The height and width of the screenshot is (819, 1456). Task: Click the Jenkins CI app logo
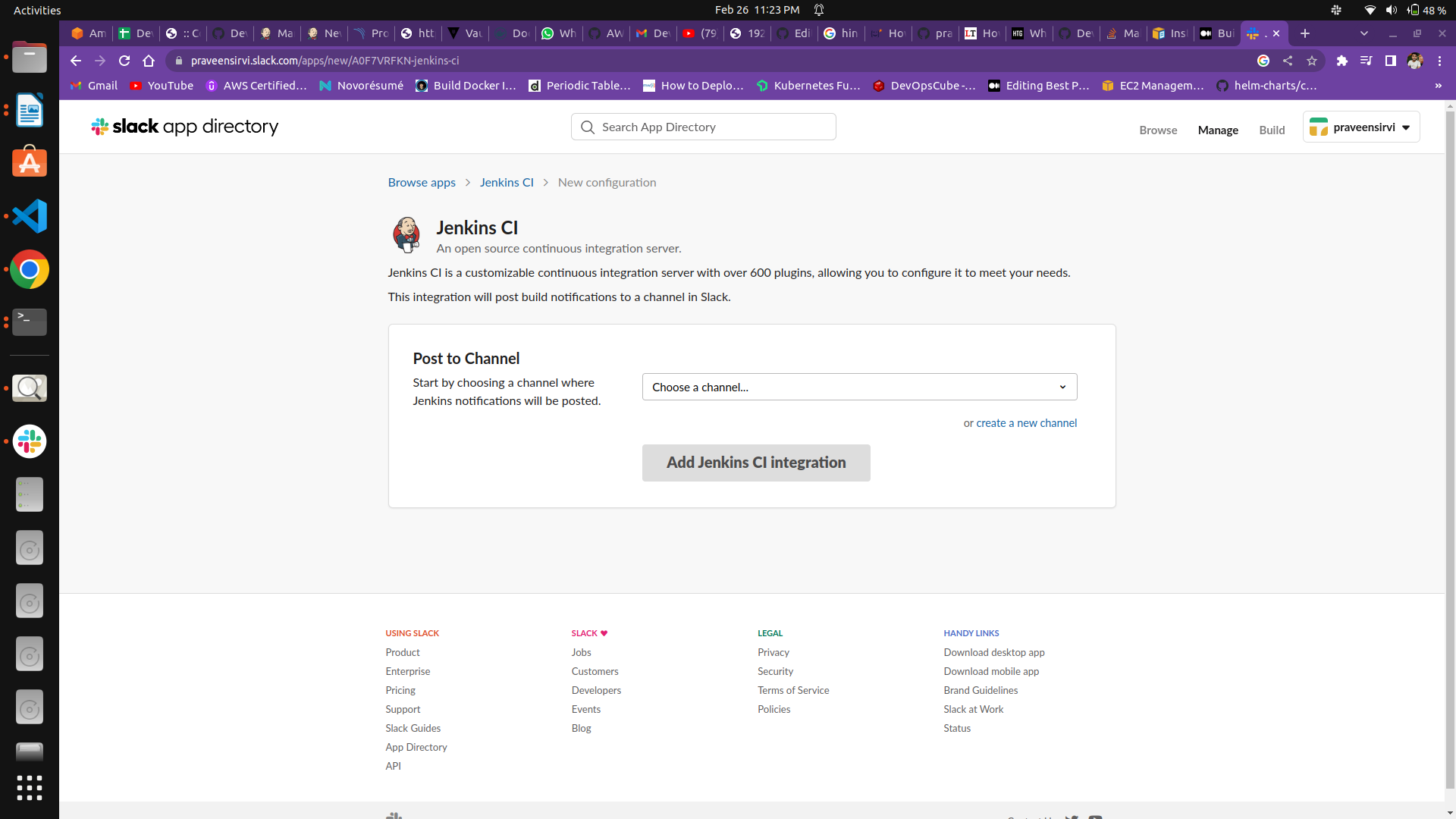point(406,235)
